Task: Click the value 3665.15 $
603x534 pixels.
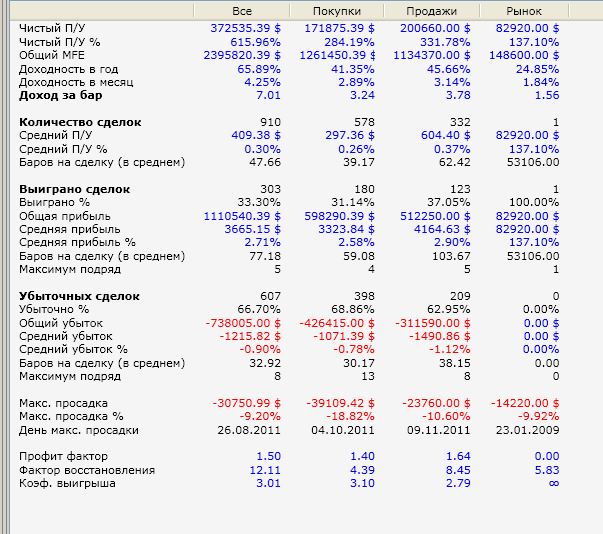Action: point(253,229)
